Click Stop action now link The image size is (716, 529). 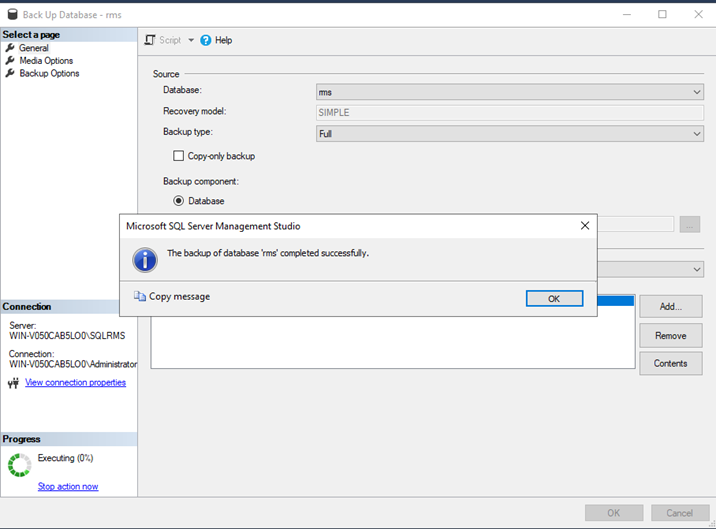click(68, 487)
